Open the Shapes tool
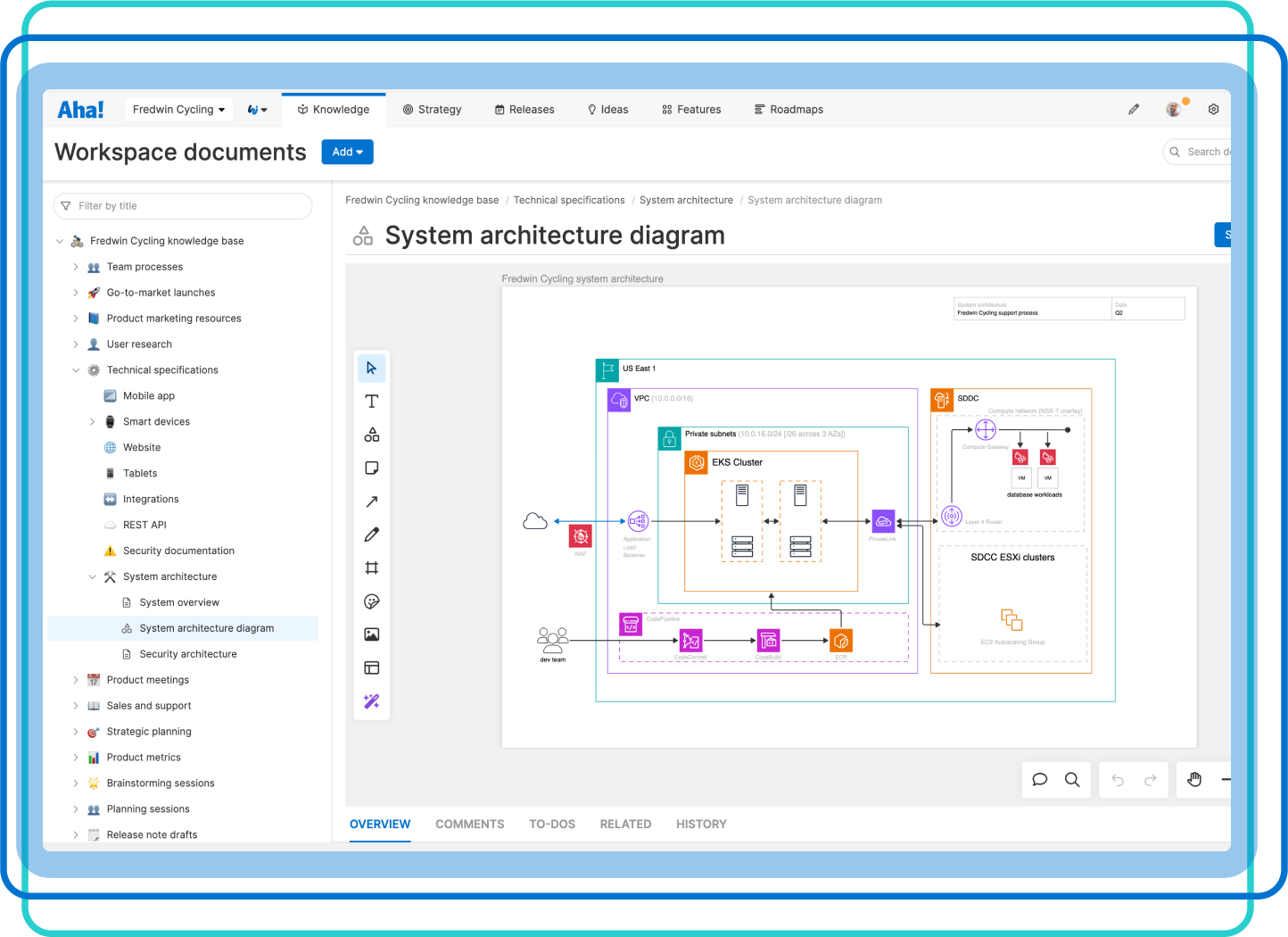Screen dimensions: 1288x937 [372, 435]
